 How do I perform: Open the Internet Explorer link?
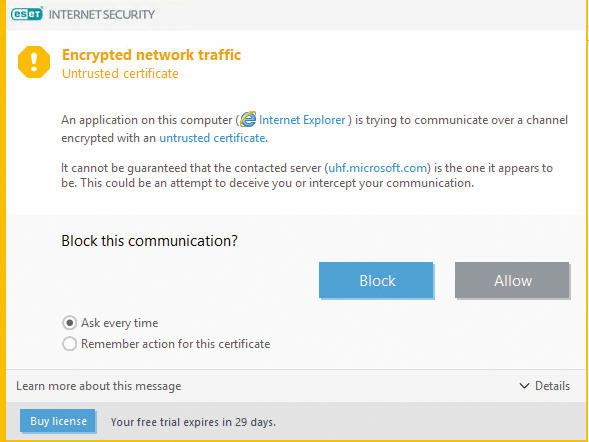pos(302,120)
